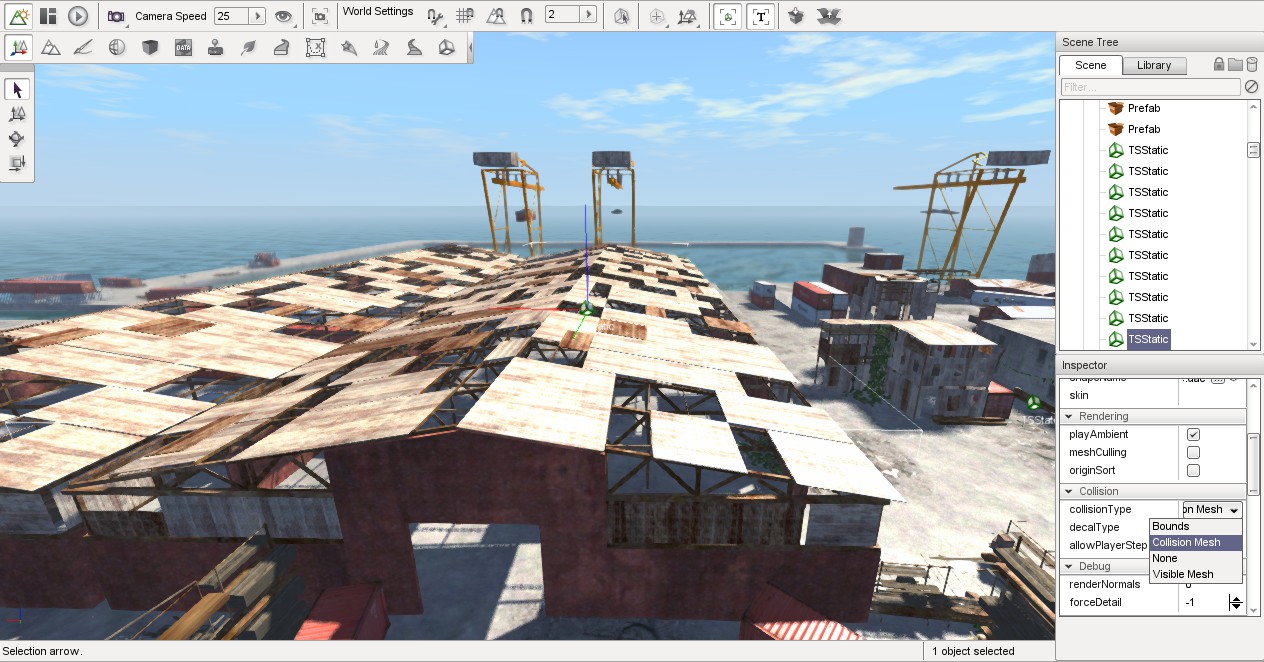Screen dimensions: 1264x662
Task: Open the Particle Editor icon
Action: (x=348, y=47)
